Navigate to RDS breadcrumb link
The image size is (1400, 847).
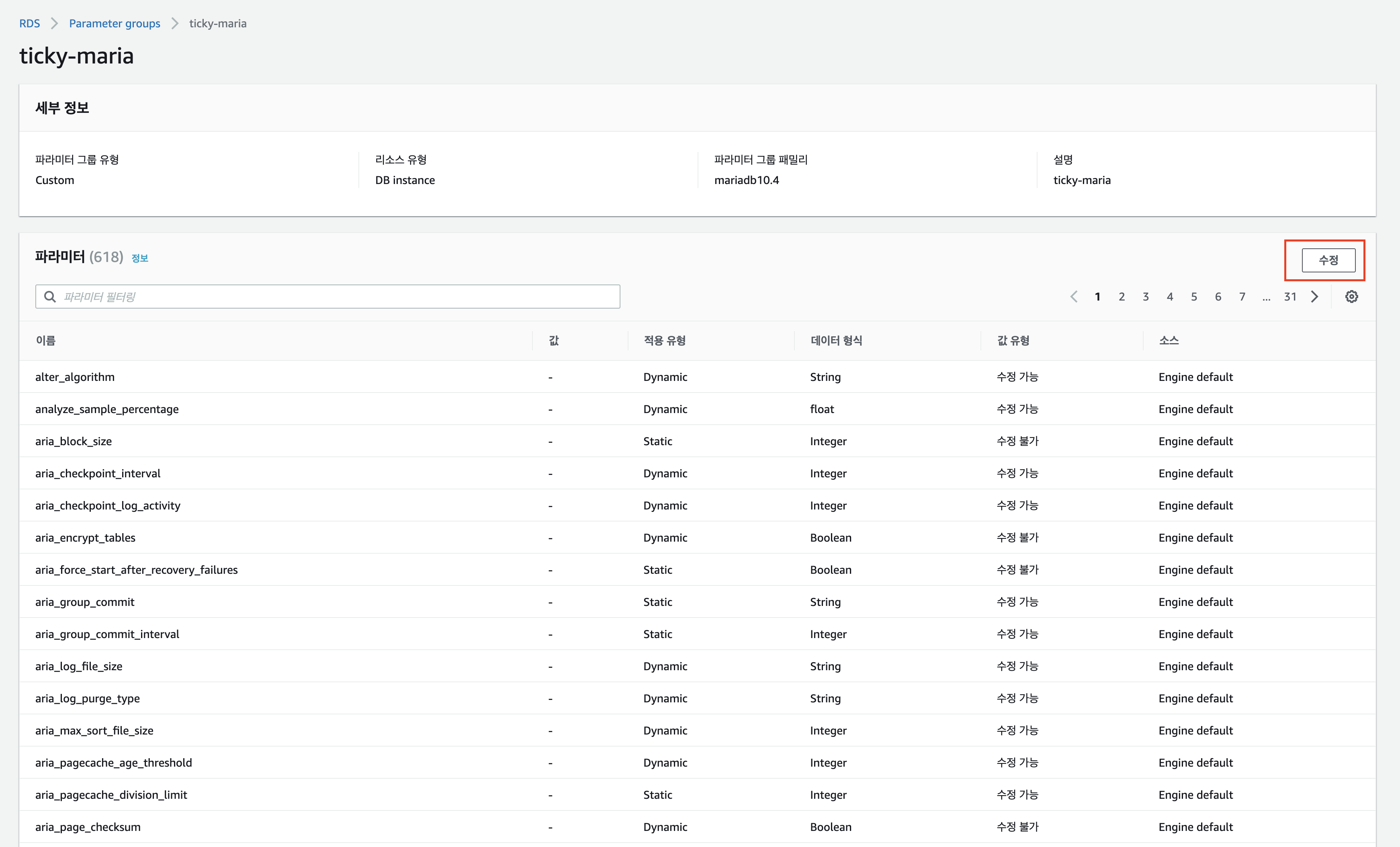[30, 23]
